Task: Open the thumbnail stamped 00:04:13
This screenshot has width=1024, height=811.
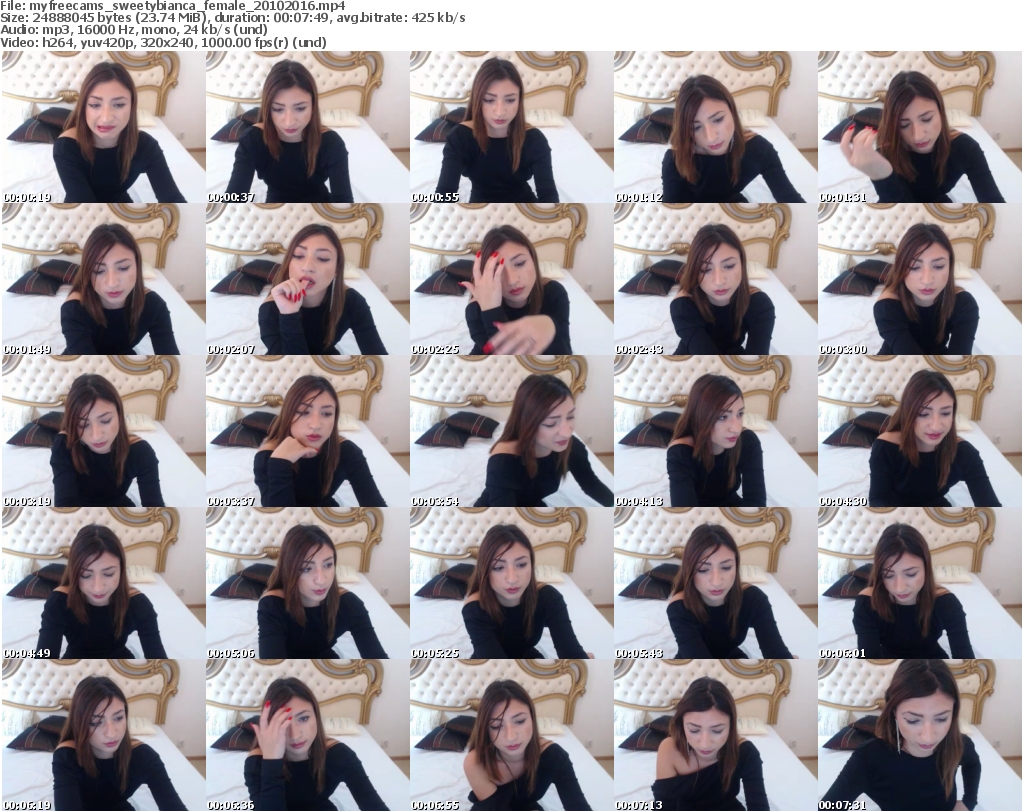Action: pyautogui.click(x=715, y=431)
